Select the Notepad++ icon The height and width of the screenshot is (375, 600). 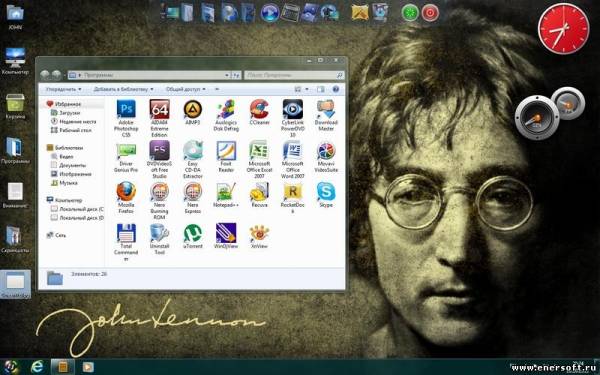coord(226,194)
